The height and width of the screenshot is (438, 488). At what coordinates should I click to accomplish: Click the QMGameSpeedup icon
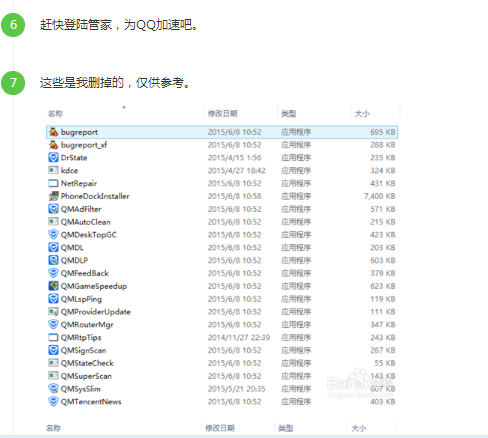[x=53, y=286]
